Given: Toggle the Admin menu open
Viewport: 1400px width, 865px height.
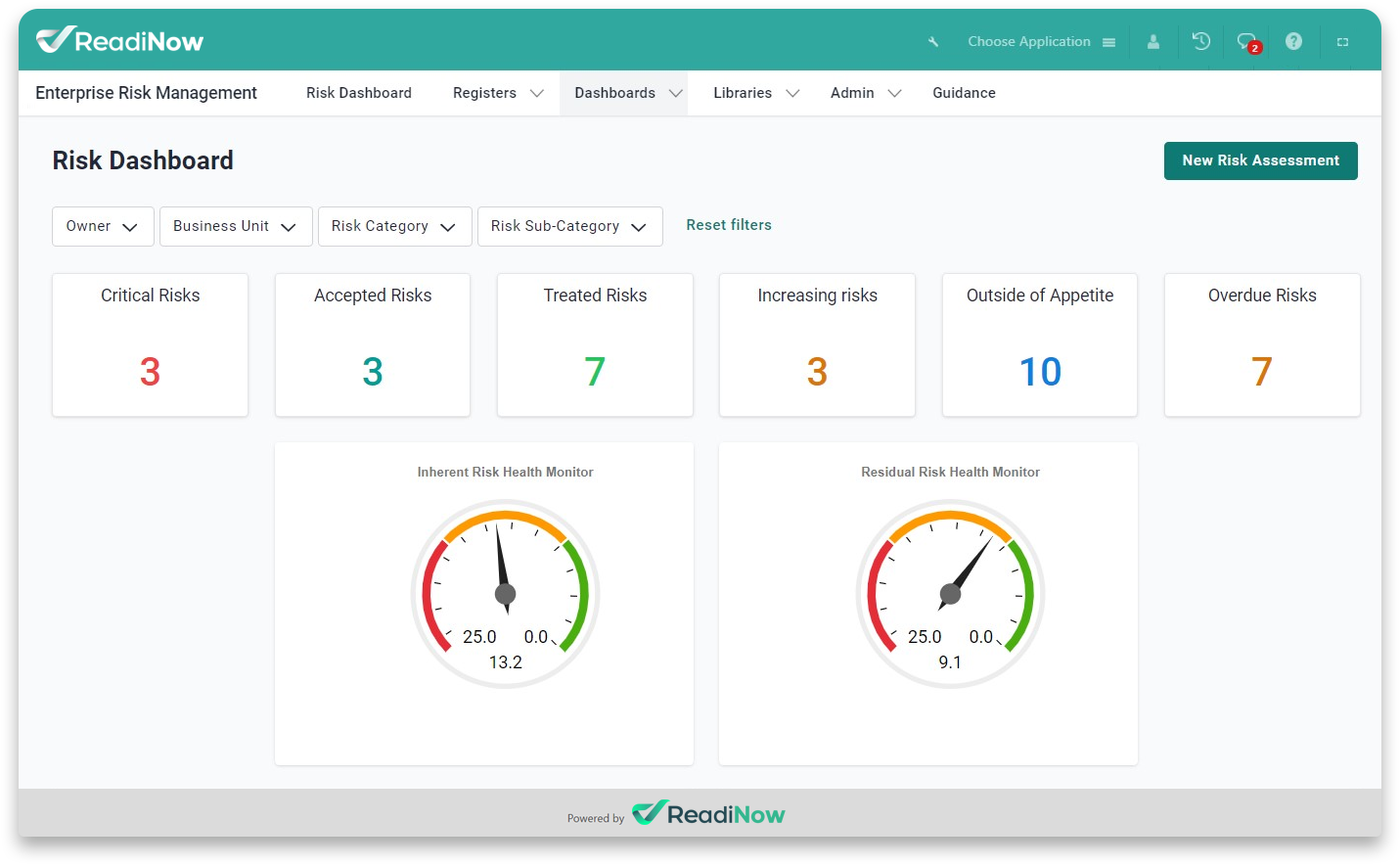Looking at the screenshot, I should coord(865,93).
